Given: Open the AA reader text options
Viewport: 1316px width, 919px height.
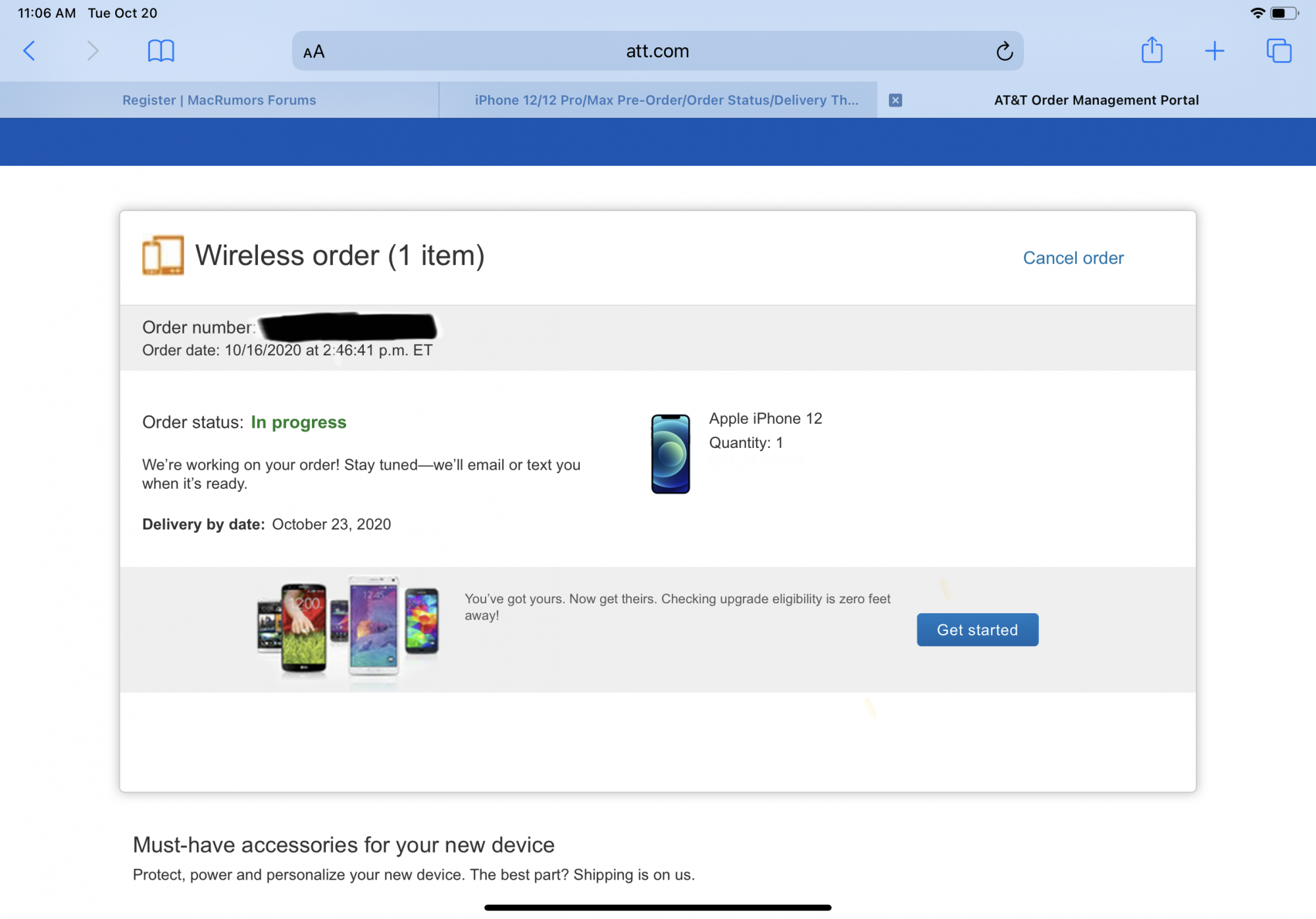Looking at the screenshot, I should tap(314, 51).
